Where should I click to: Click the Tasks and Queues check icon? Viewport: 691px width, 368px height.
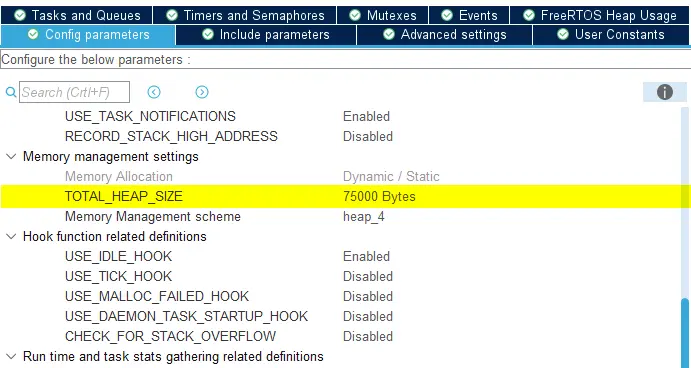(x=20, y=15)
